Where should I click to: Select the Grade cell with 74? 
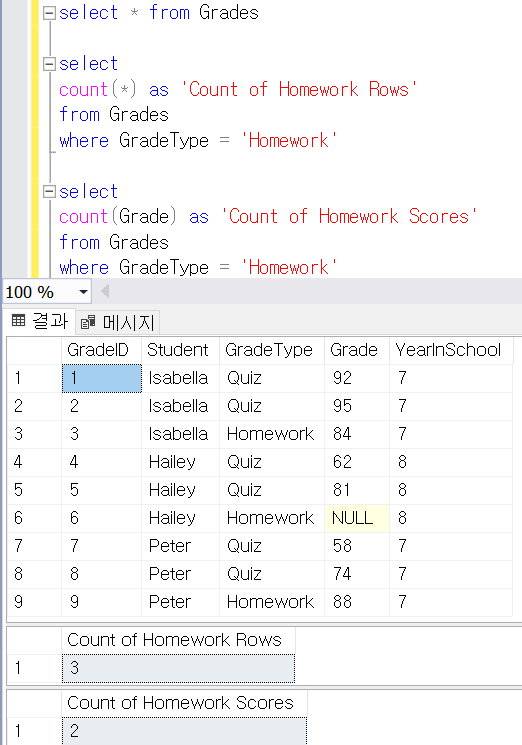click(356, 574)
